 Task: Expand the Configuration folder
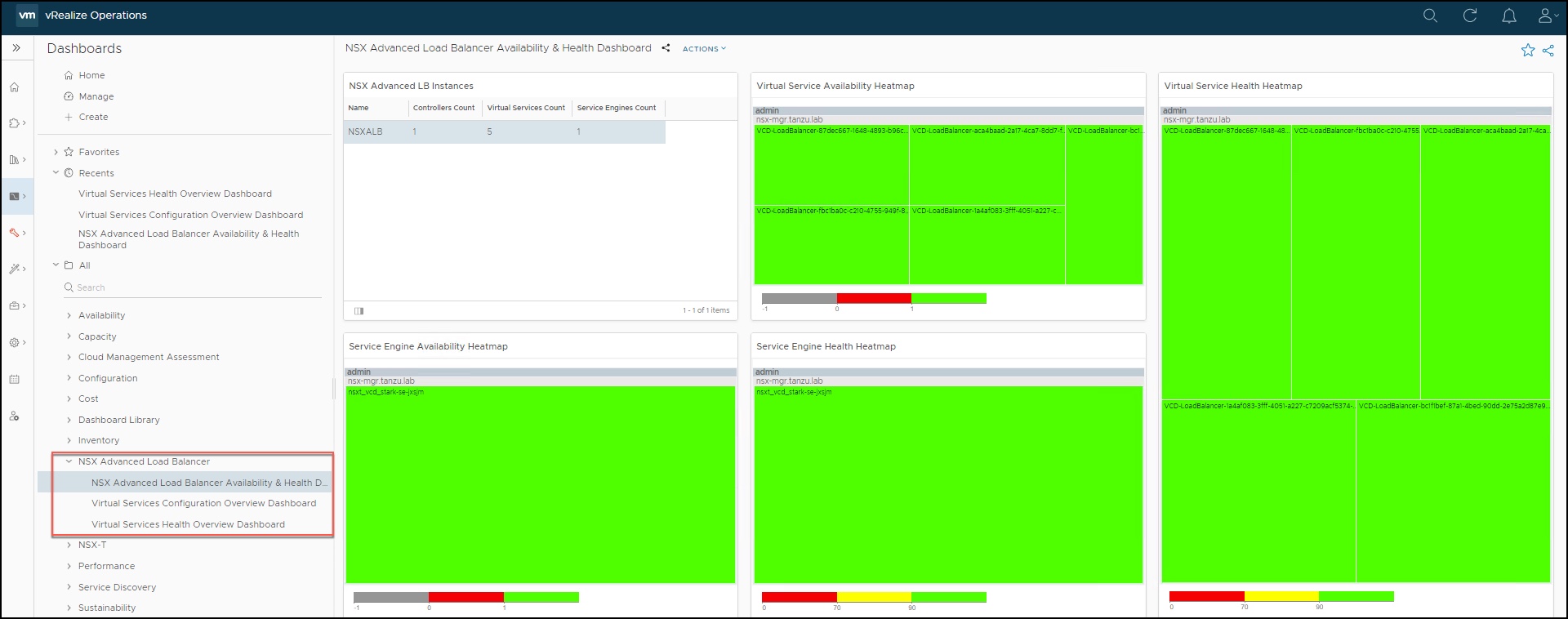coord(69,378)
